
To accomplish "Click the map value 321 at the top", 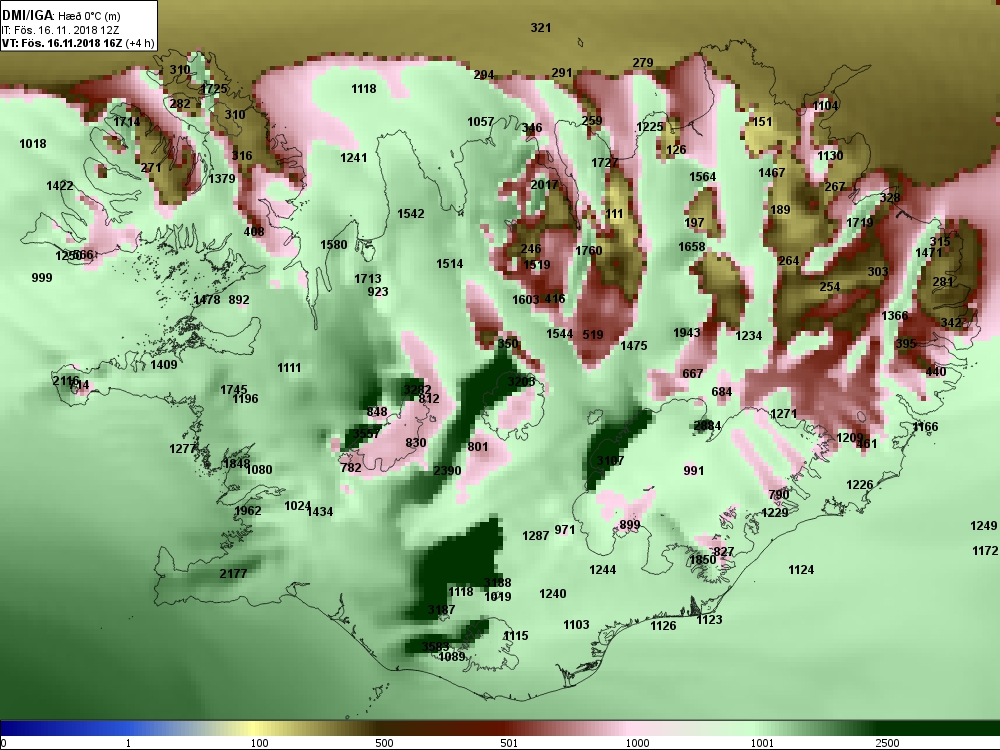I will 541,27.
